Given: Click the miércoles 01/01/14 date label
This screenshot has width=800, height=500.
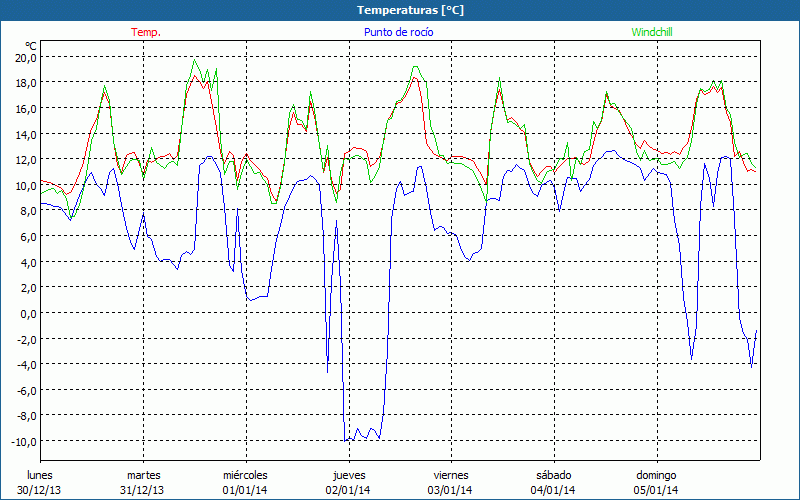Looking at the screenshot, I should (x=245, y=482).
